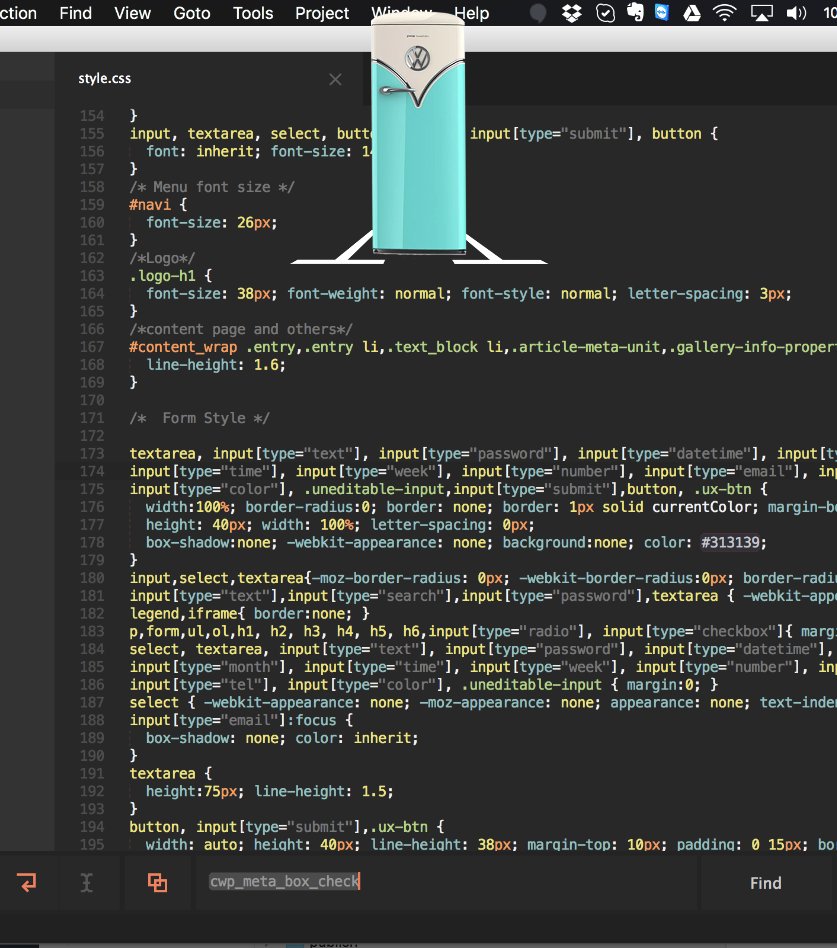Open the Dropbox menu bar icon
837x948 pixels.
point(572,13)
